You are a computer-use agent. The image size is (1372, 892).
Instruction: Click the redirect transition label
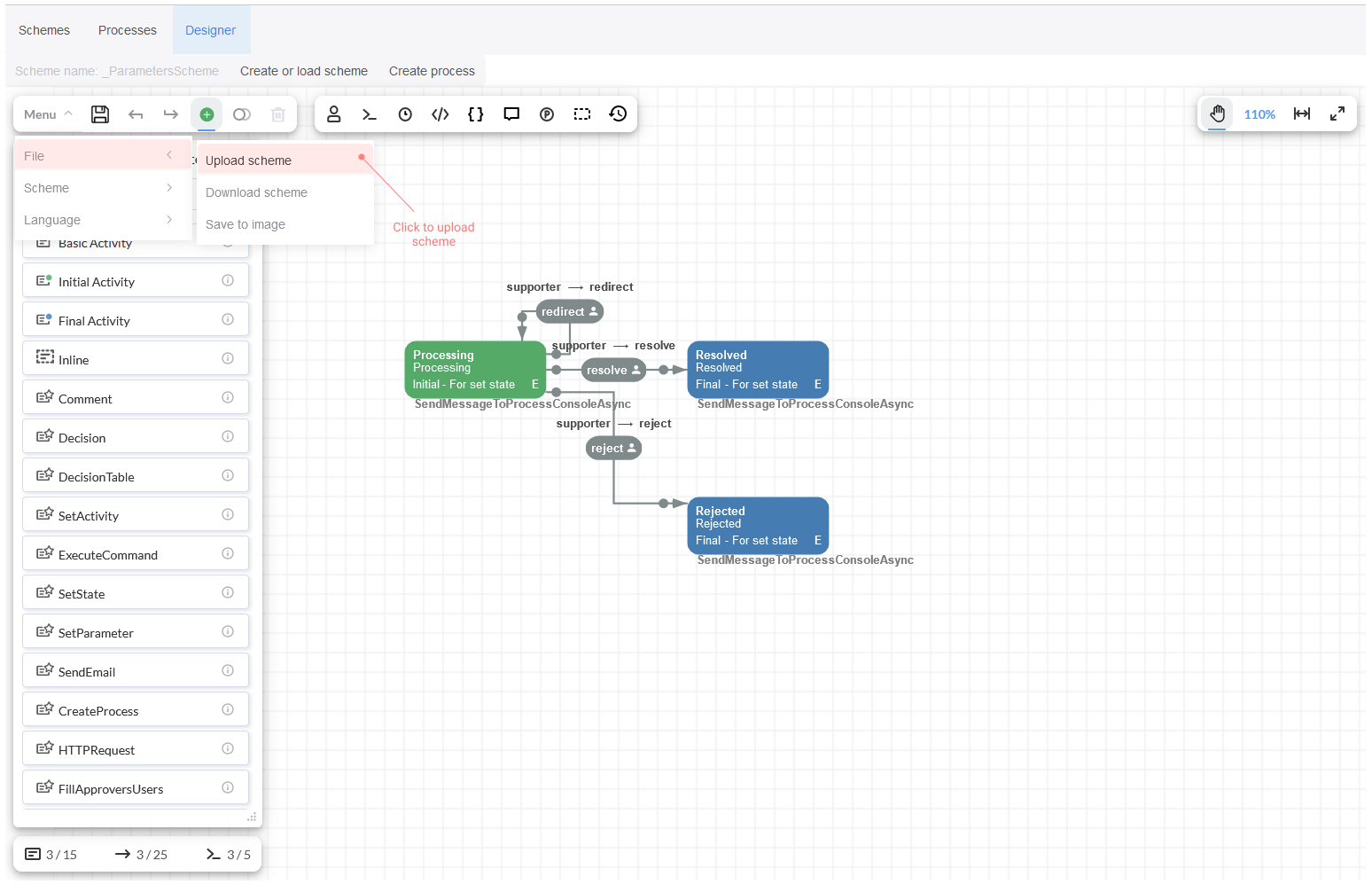(x=570, y=312)
